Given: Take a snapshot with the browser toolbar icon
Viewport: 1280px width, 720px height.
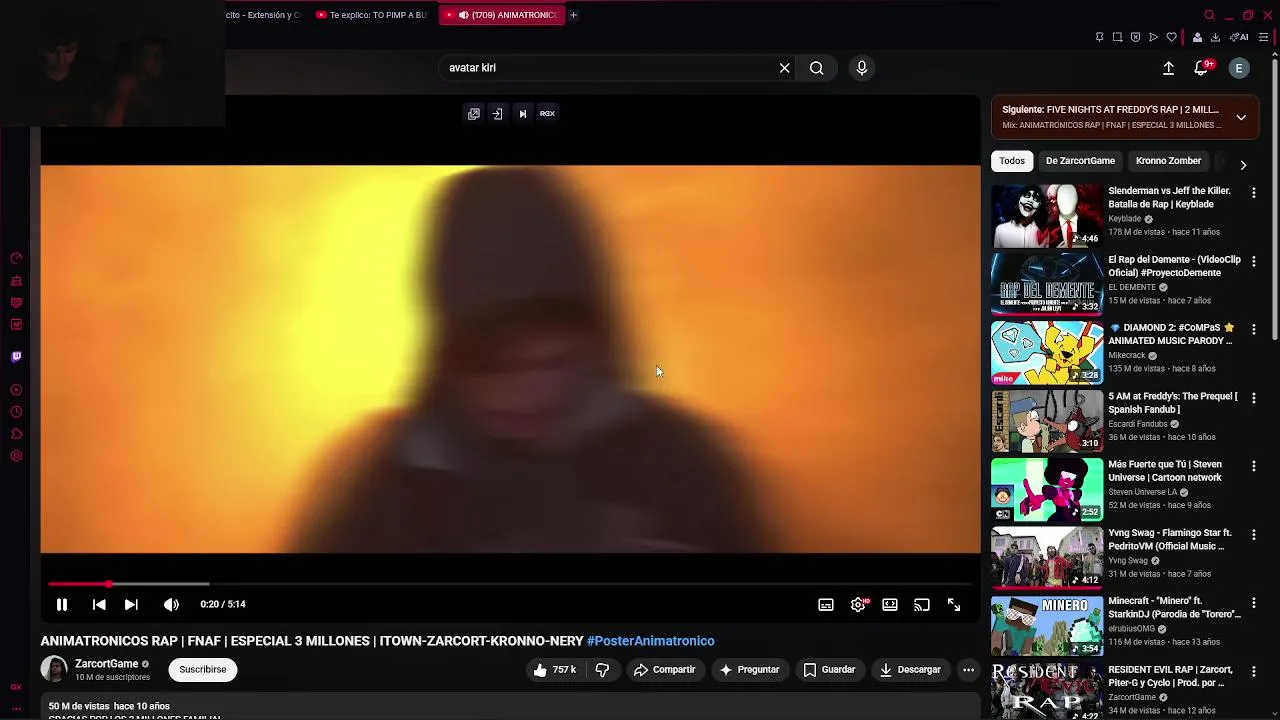Looking at the screenshot, I should (x=1117, y=37).
